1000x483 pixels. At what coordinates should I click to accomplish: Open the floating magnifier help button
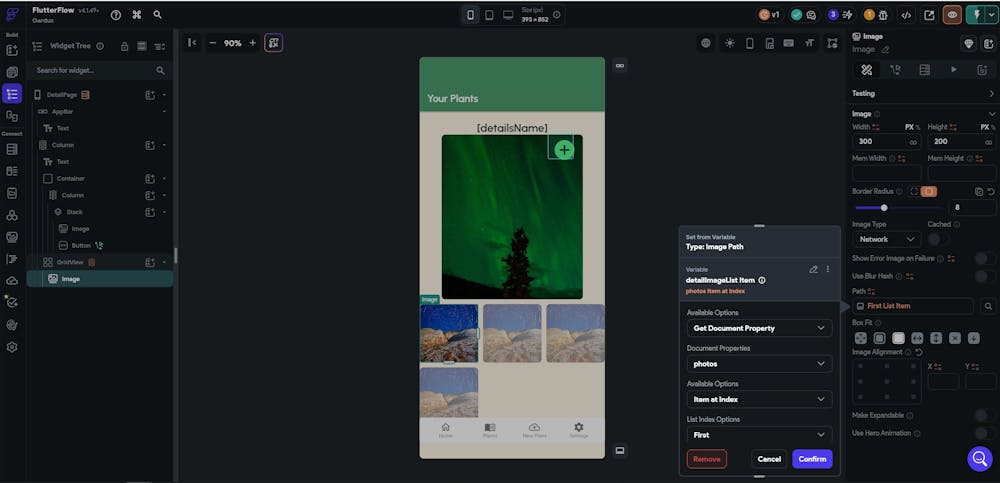tap(980, 457)
